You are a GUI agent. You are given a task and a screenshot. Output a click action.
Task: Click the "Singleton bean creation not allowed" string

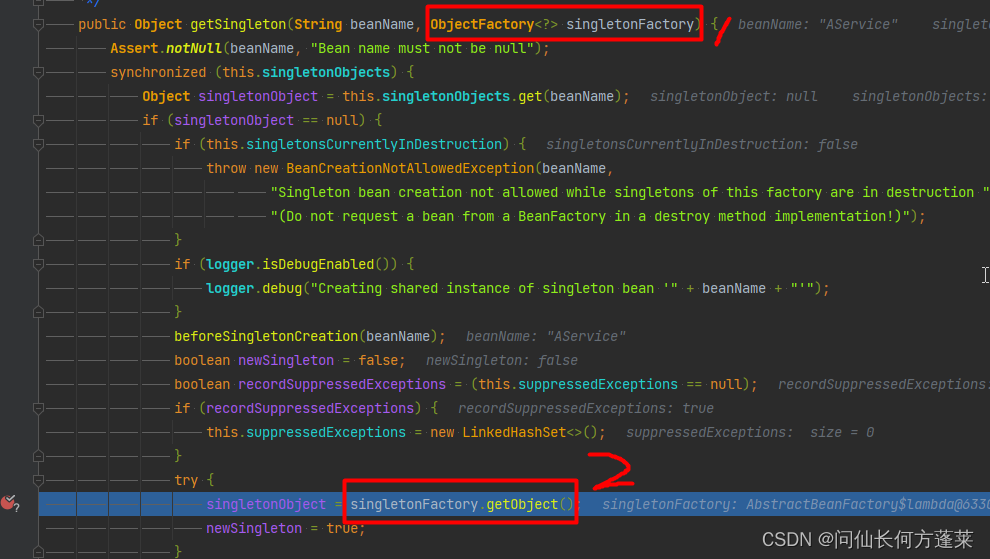tap(630, 193)
